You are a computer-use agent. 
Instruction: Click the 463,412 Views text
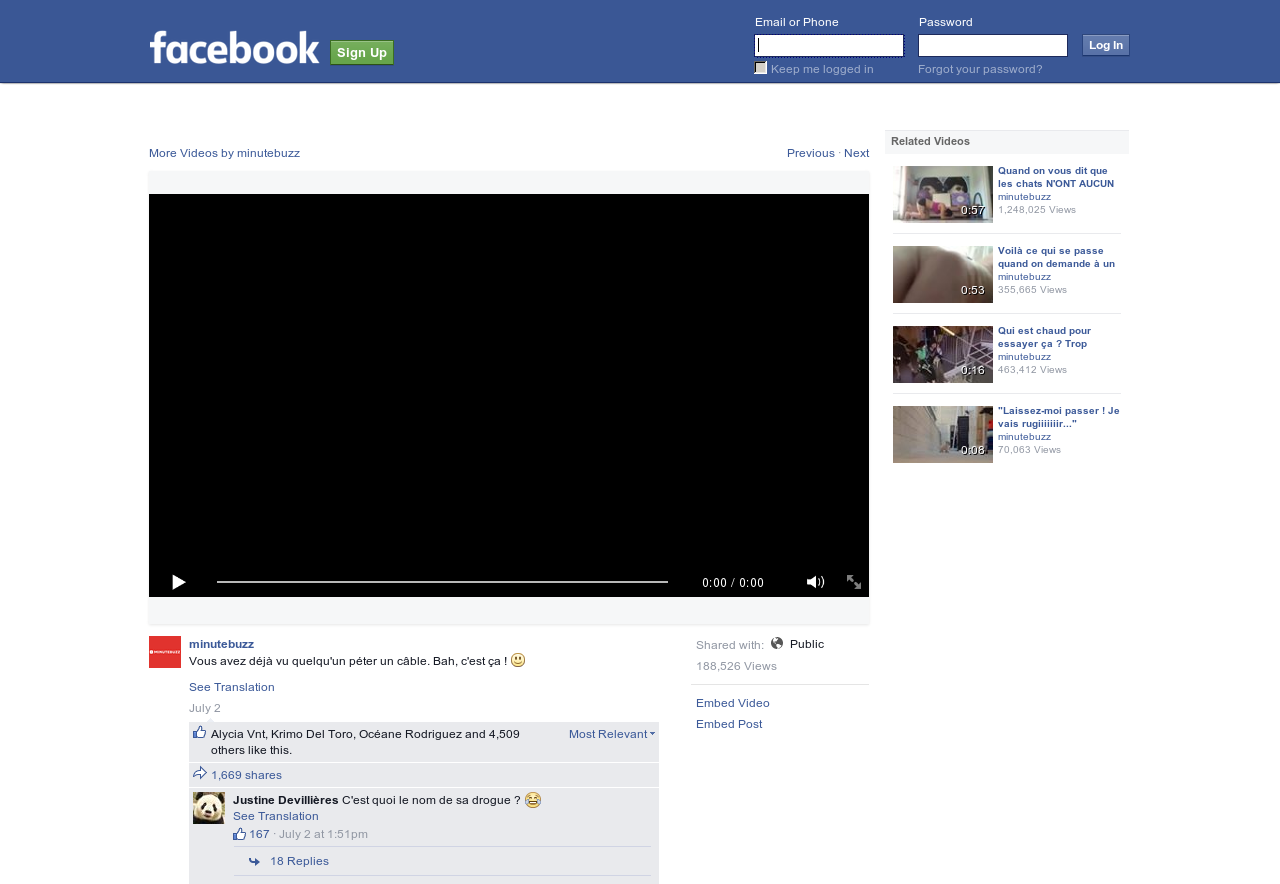coord(1032,370)
